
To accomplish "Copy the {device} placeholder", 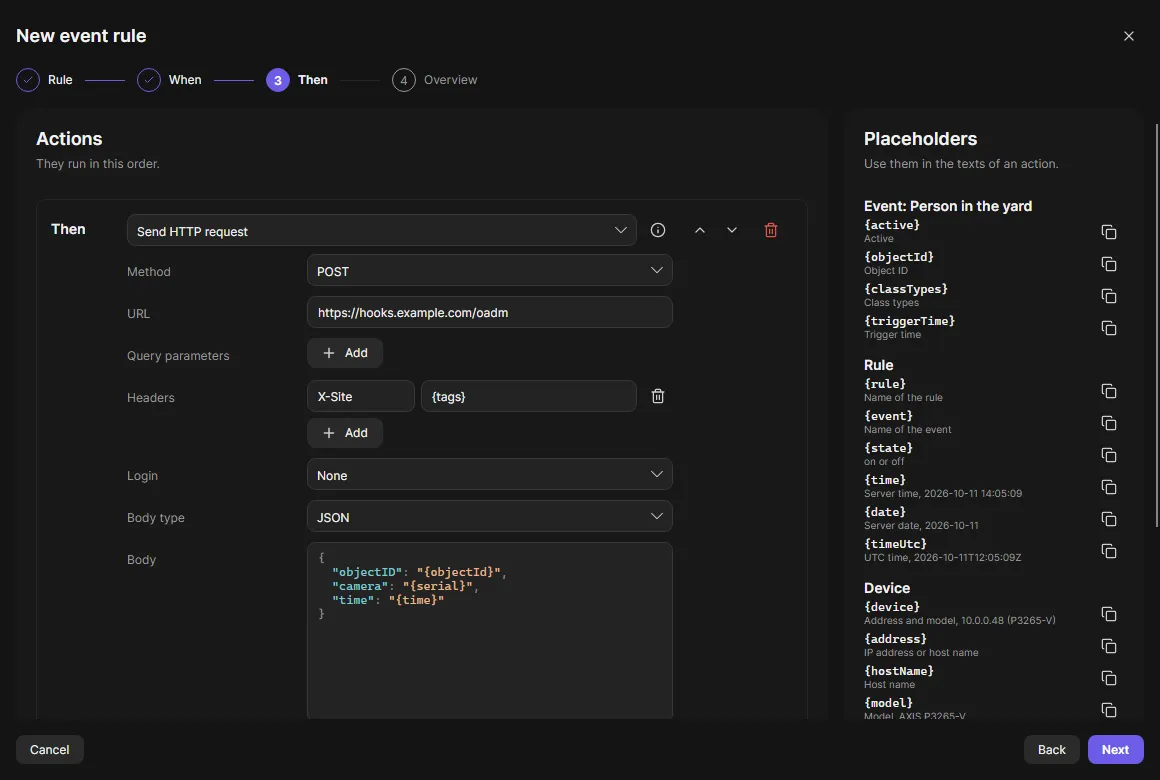I will (1108, 614).
